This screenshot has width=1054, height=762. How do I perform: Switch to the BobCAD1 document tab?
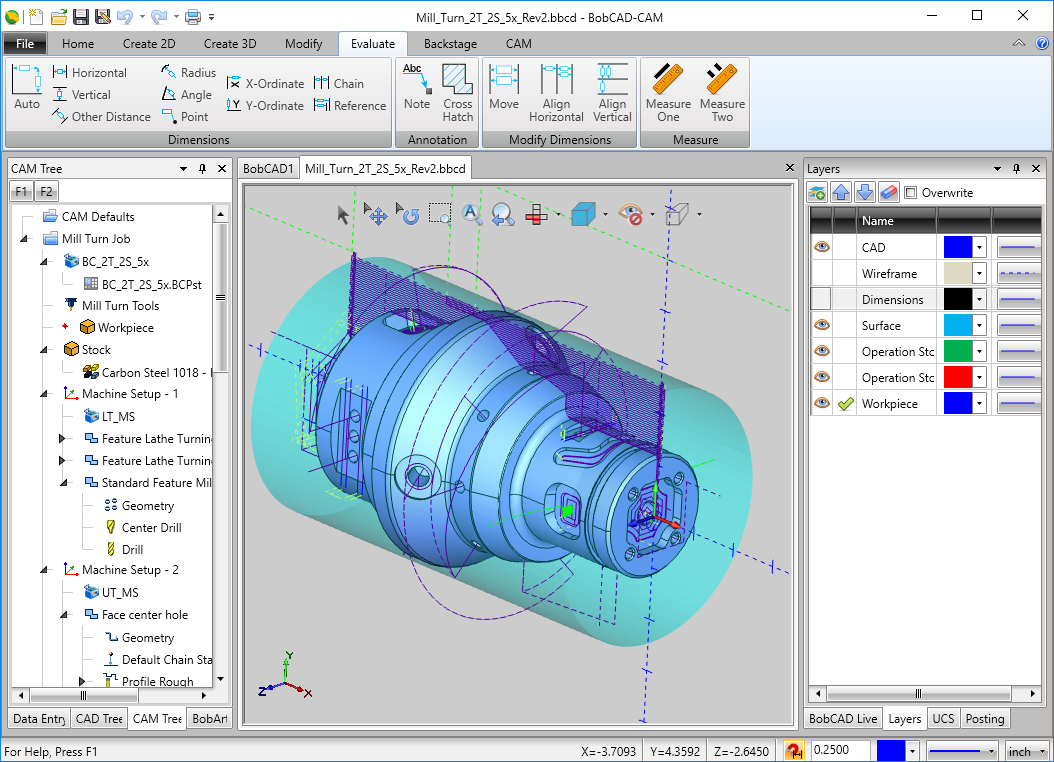[x=268, y=169]
